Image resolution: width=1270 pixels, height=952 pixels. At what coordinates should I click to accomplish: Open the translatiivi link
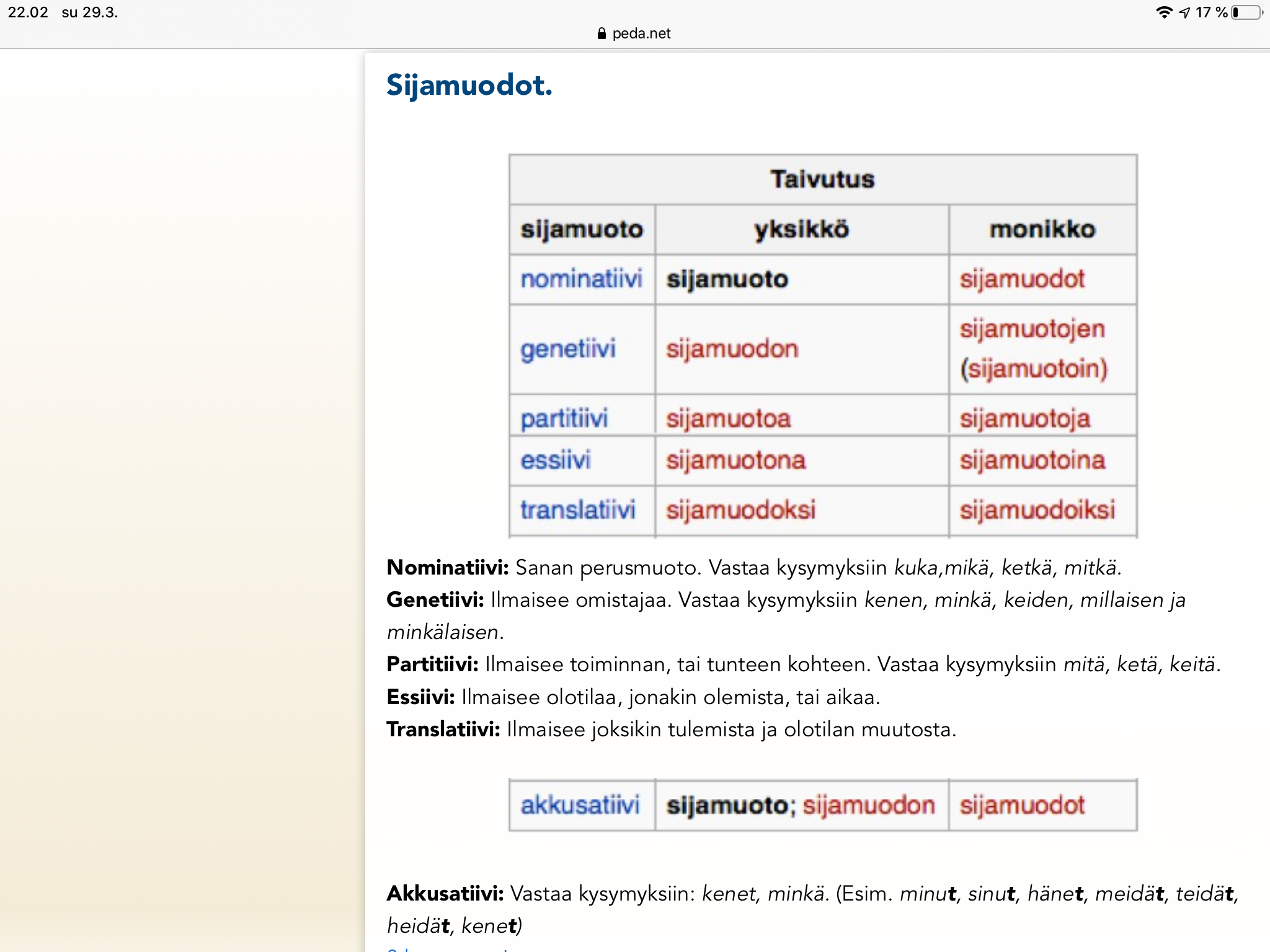(578, 510)
